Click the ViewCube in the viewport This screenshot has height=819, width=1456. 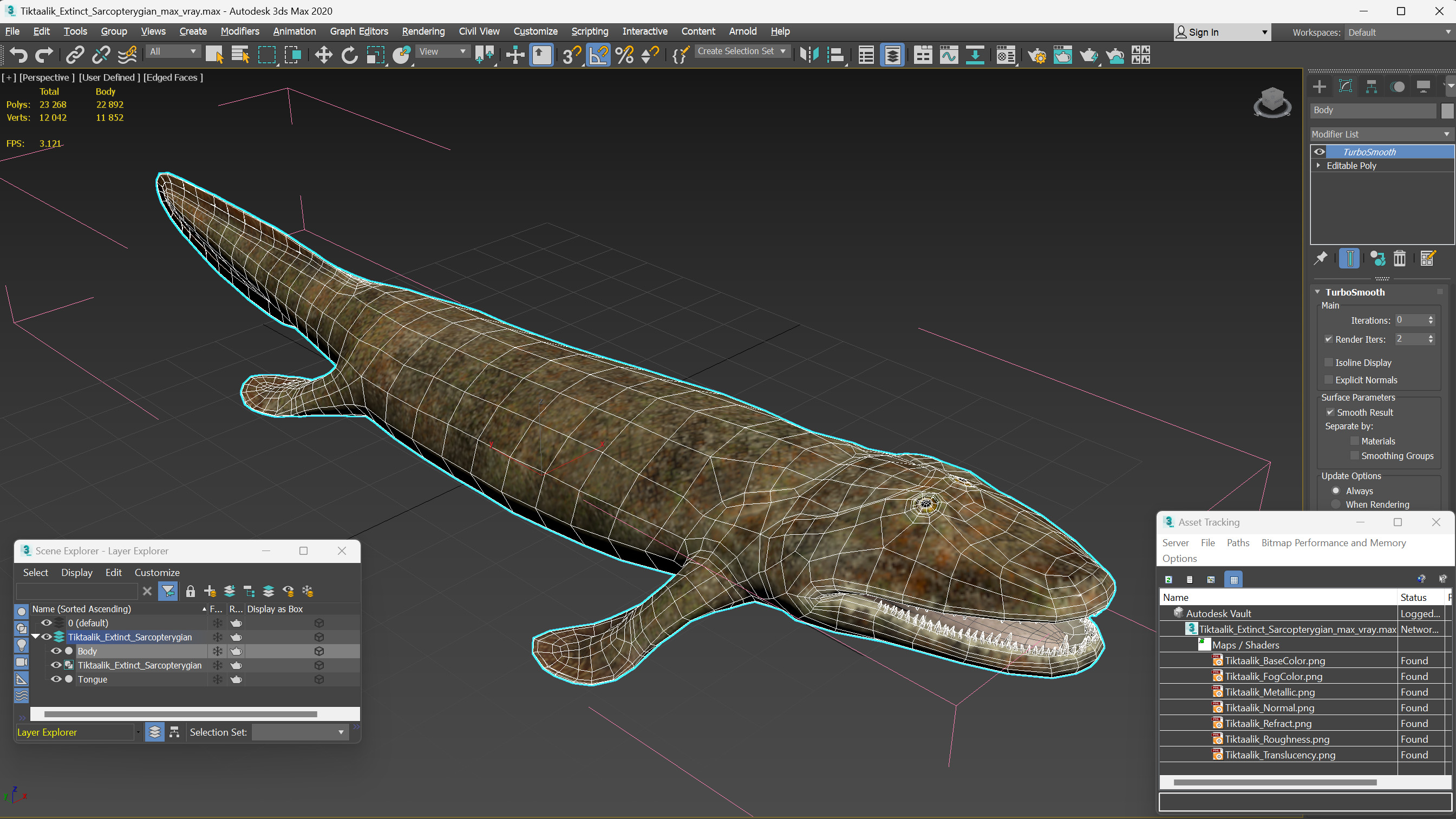coord(1272,101)
